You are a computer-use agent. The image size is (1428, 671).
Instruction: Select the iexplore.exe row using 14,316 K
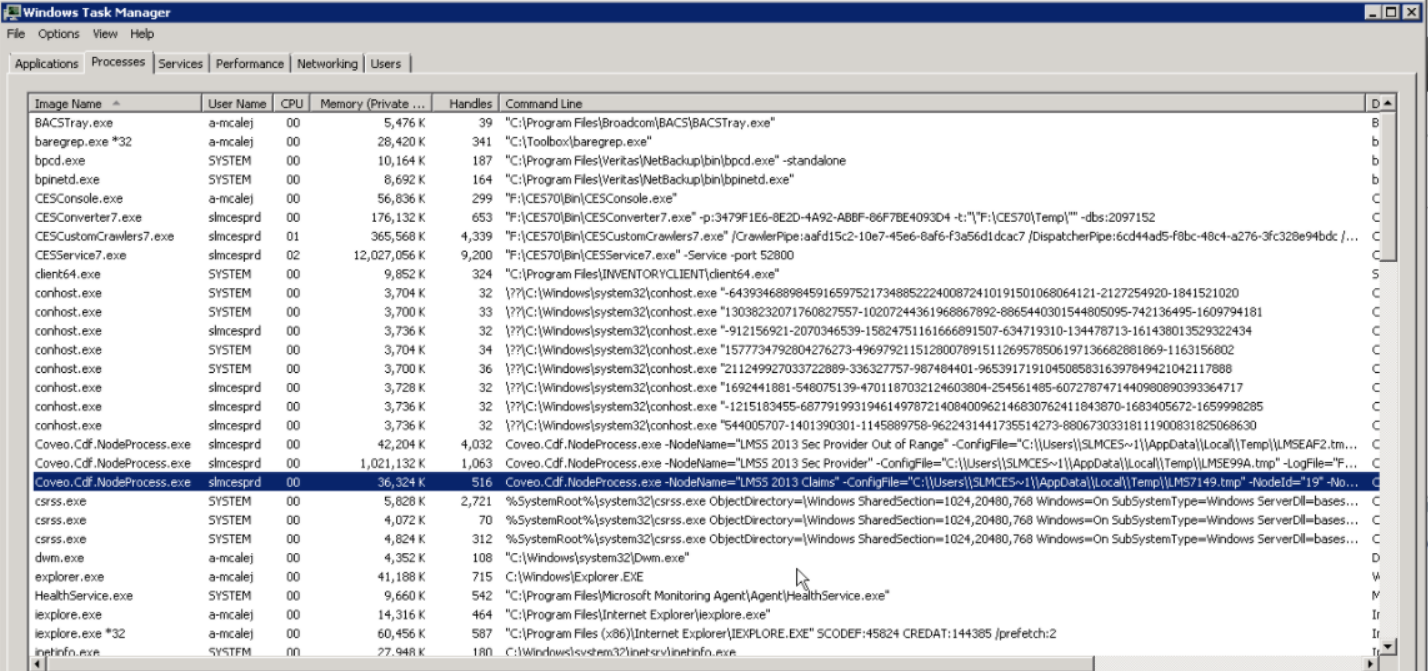(x=705, y=615)
